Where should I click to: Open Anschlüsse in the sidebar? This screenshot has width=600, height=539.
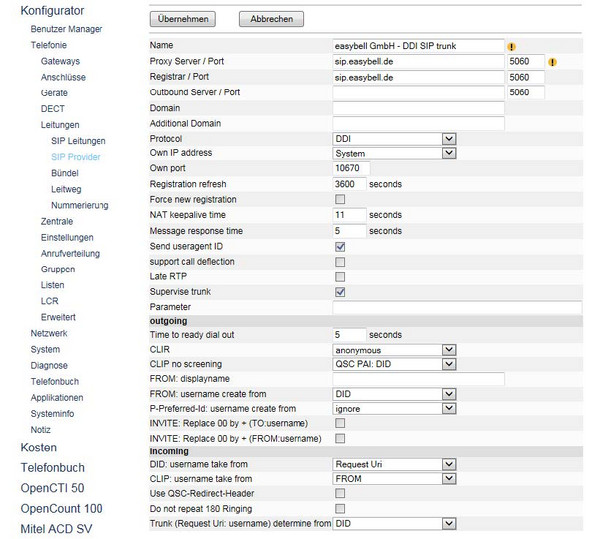point(63,77)
